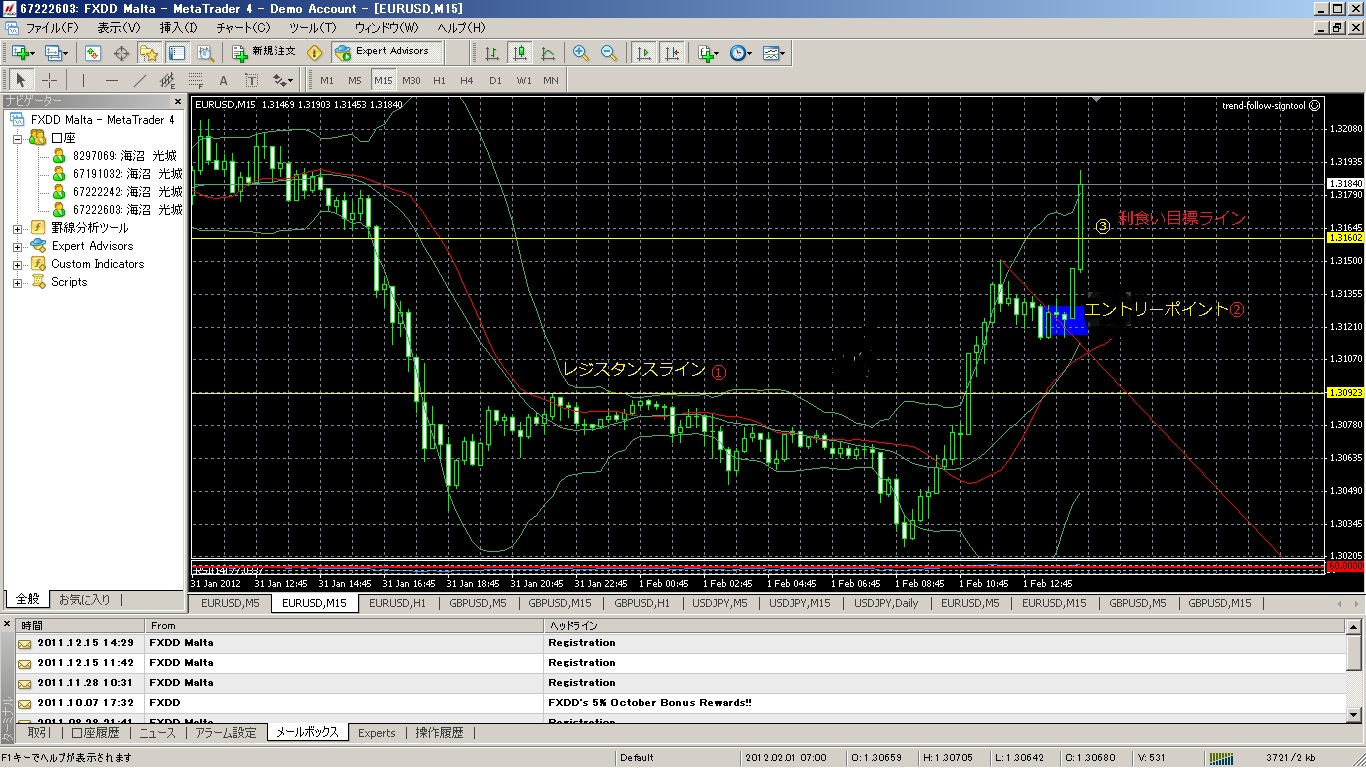Click the 新規注文 new order button
1366x768 pixels.
pos(264,52)
